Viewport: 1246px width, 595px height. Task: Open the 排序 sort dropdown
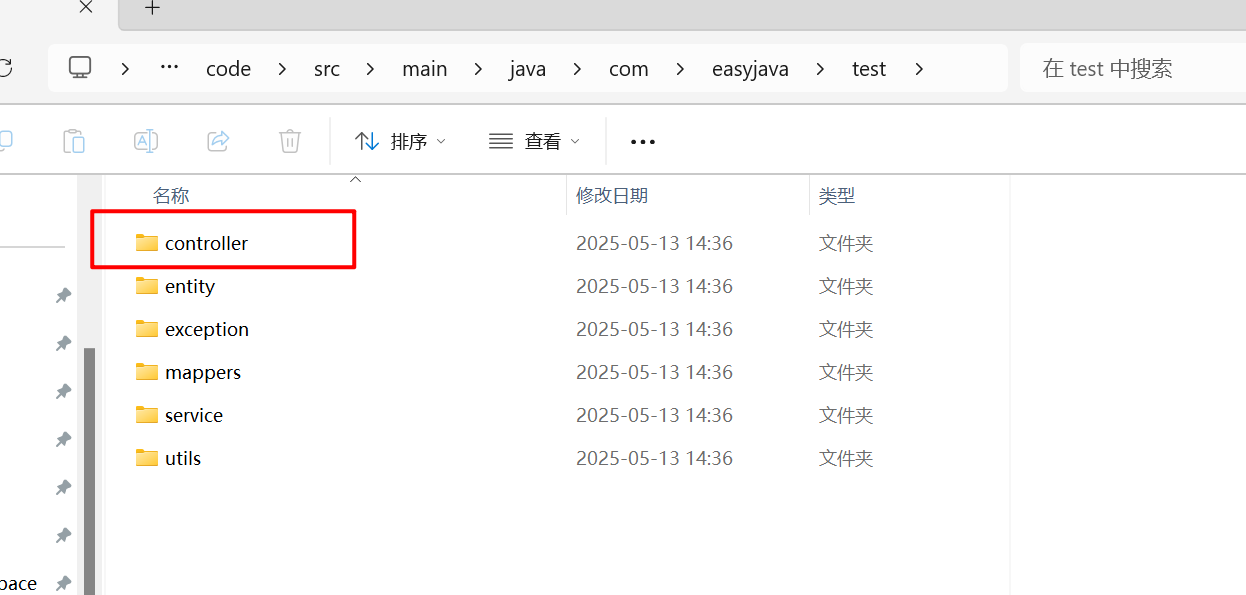coord(400,141)
